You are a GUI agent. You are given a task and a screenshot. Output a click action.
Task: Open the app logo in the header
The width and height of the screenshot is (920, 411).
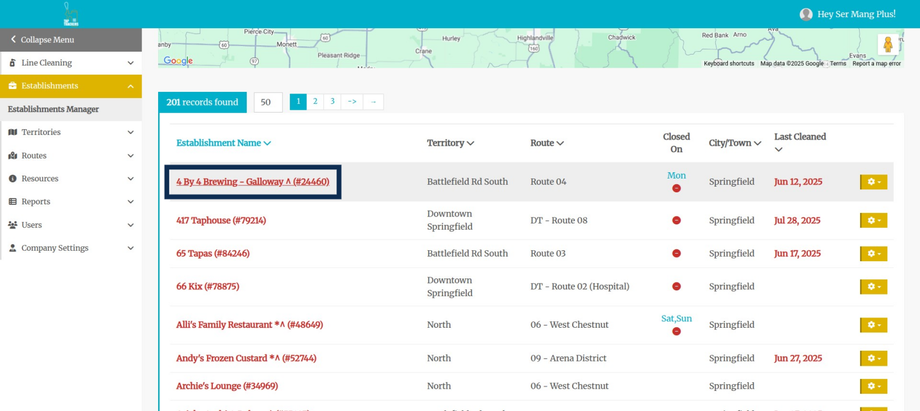tap(71, 14)
